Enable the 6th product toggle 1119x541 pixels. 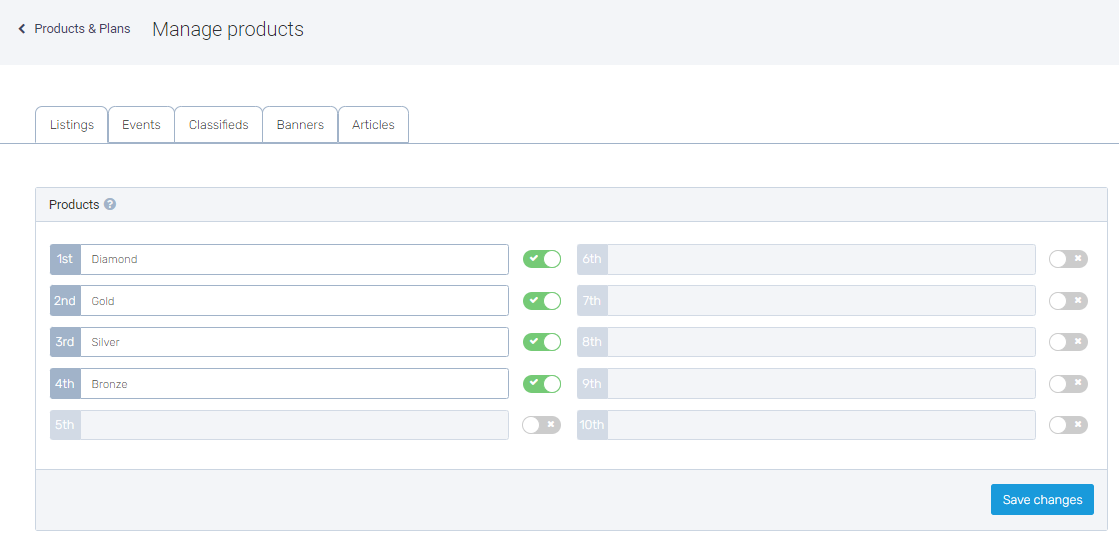click(x=1068, y=259)
